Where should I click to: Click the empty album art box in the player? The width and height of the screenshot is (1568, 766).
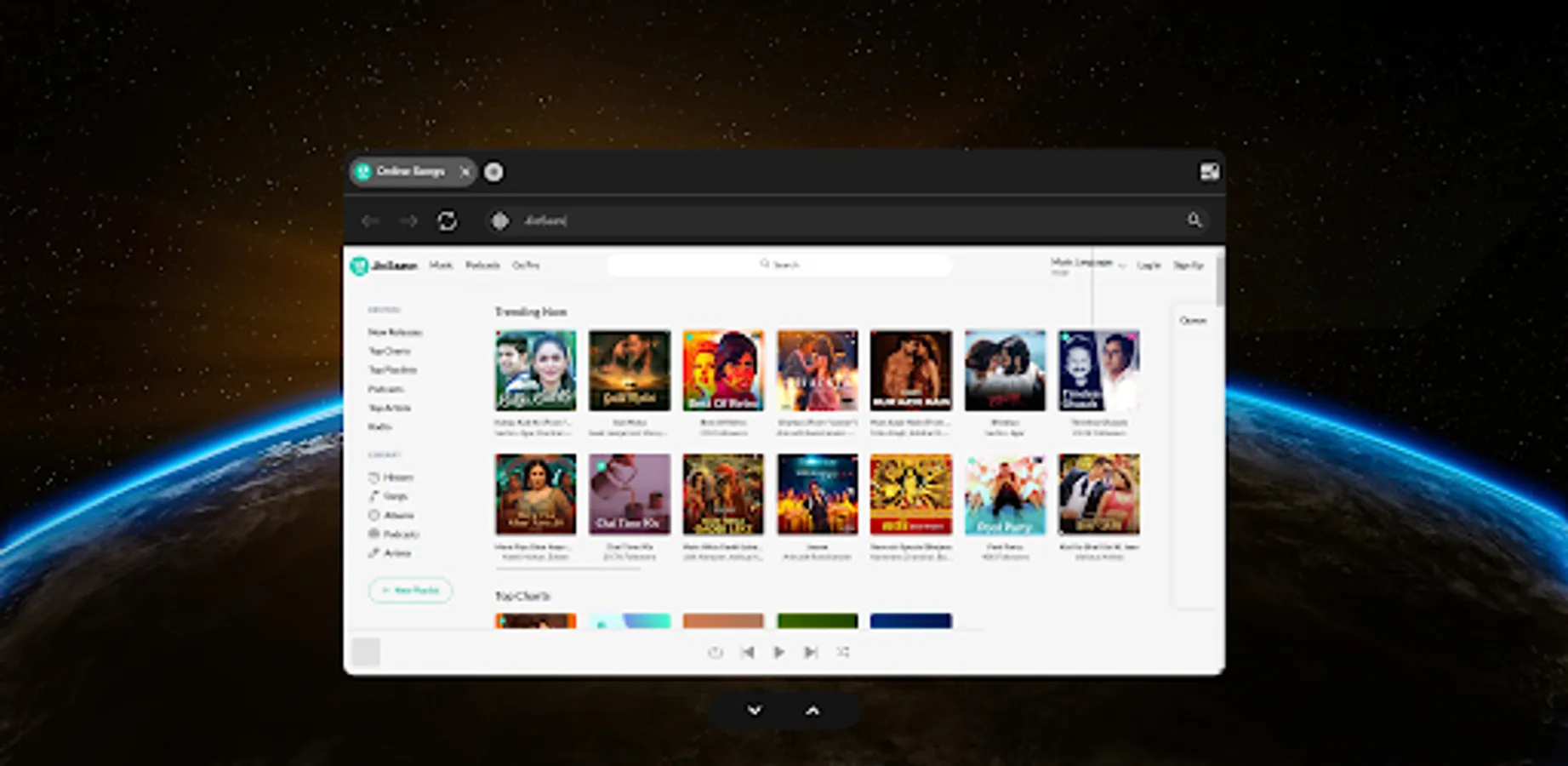point(366,652)
